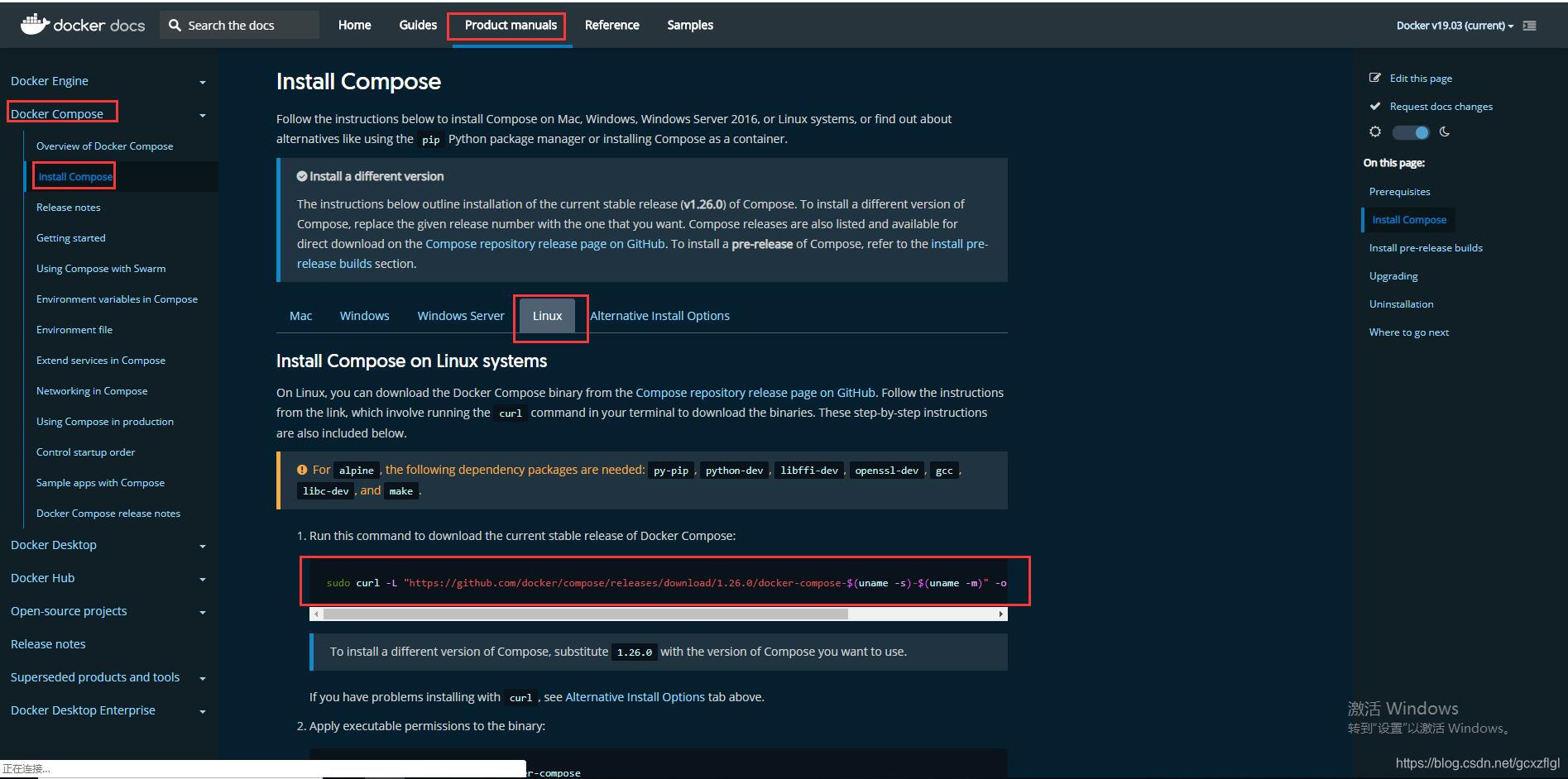Click the right arrow of the code scrollbar
Viewport: 1568px width, 779px height.
[1001, 614]
